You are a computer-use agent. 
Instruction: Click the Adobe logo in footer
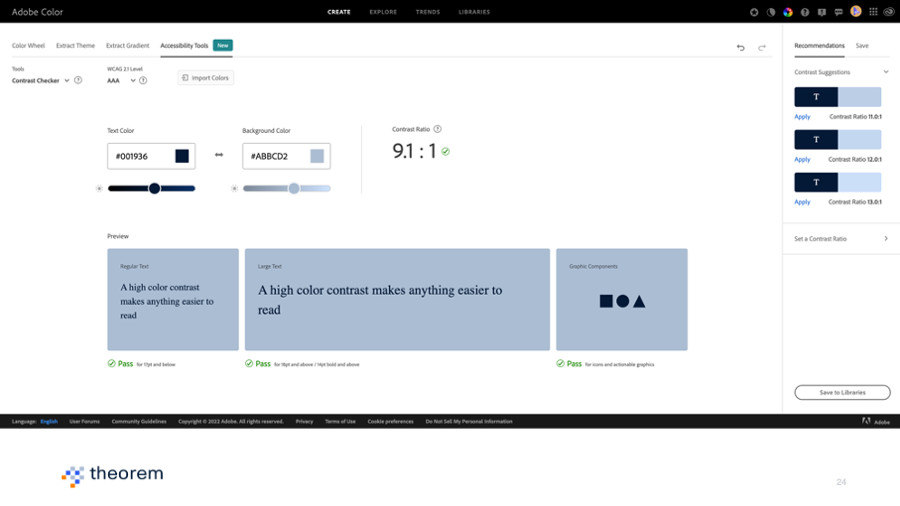875,422
